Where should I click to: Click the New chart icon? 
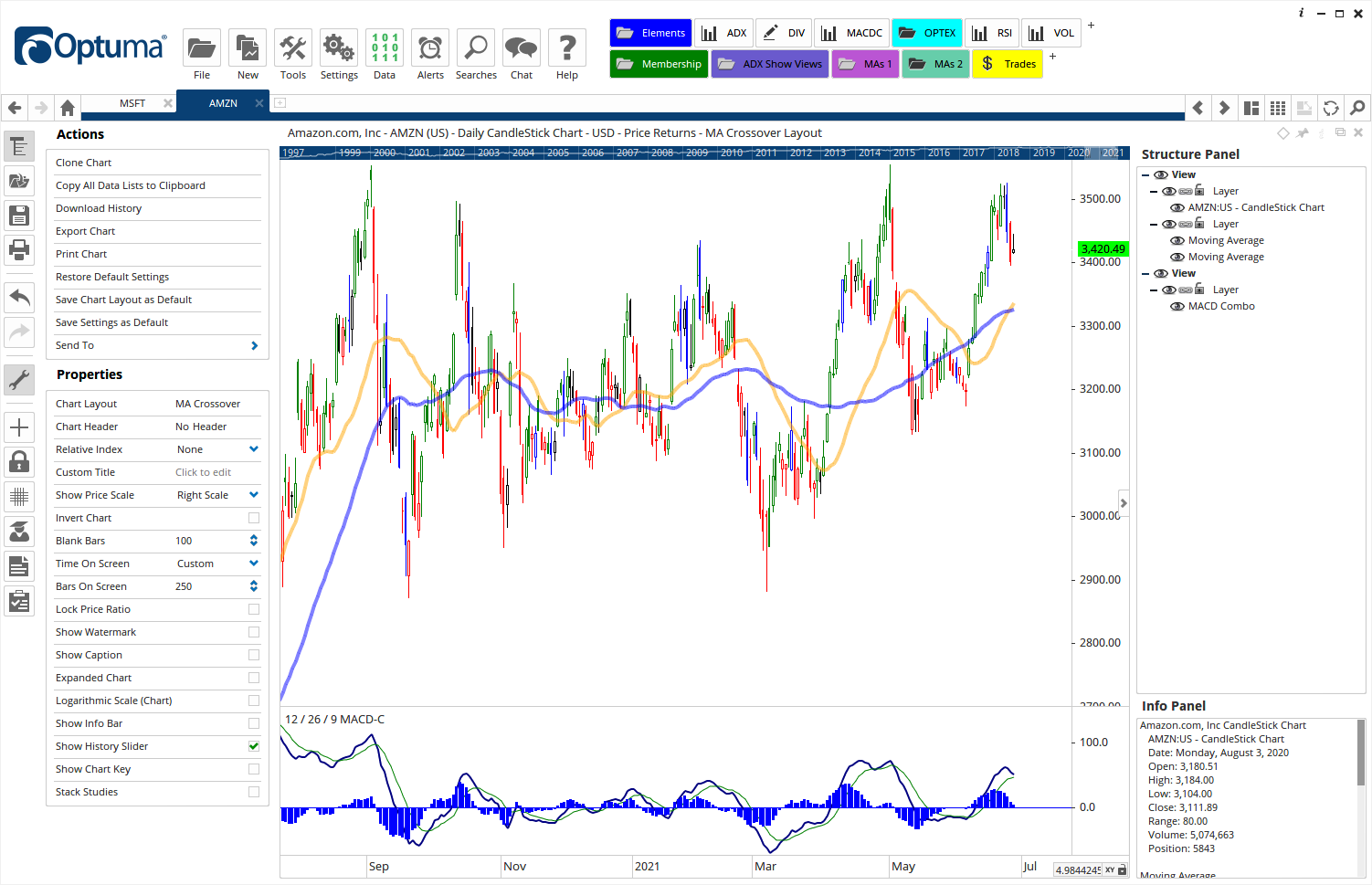(248, 47)
